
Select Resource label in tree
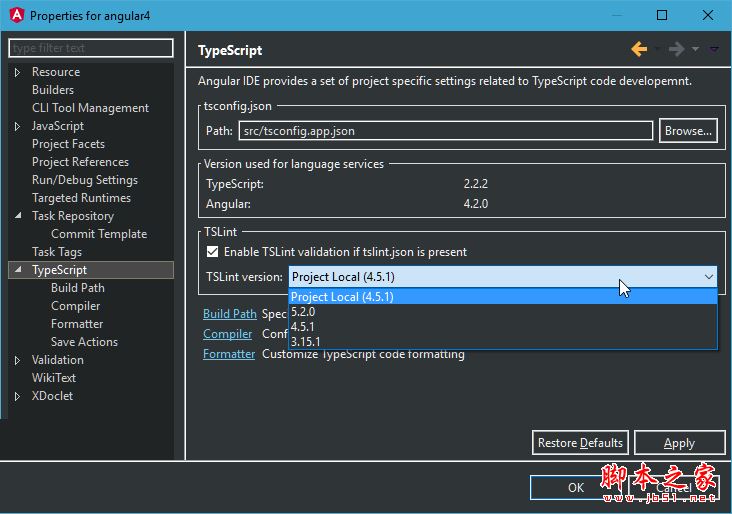click(56, 72)
